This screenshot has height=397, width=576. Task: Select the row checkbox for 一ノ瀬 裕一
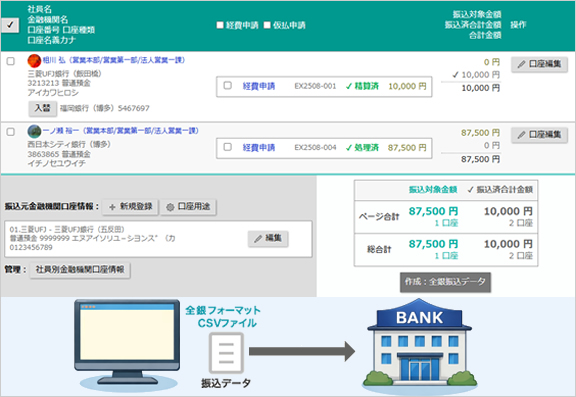(11, 132)
